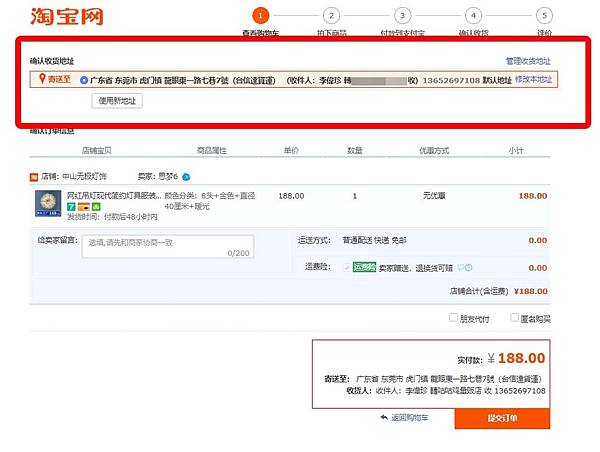Click the shop icon beside 店铺: 中山无极灯饰

(x=34, y=177)
